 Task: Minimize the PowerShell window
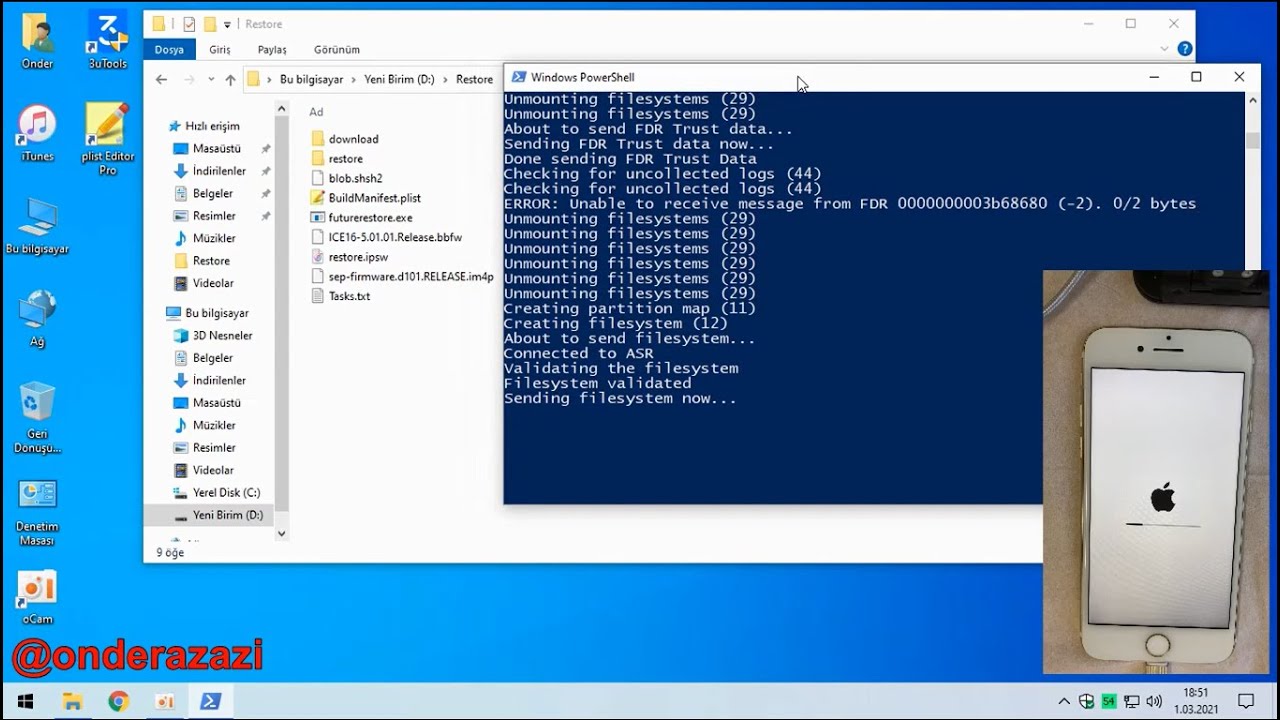click(1153, 77)
